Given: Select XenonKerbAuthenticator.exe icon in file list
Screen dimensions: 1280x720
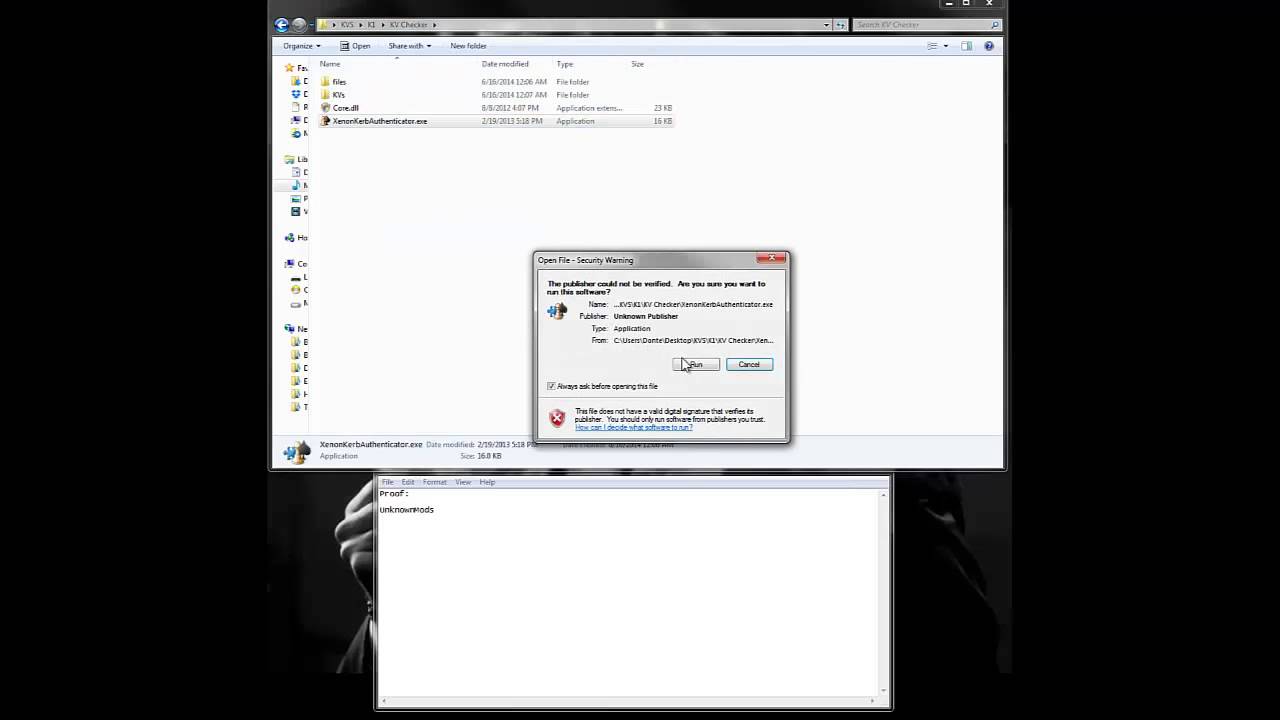Looking at the screenshot, I should tap(325, 121).
